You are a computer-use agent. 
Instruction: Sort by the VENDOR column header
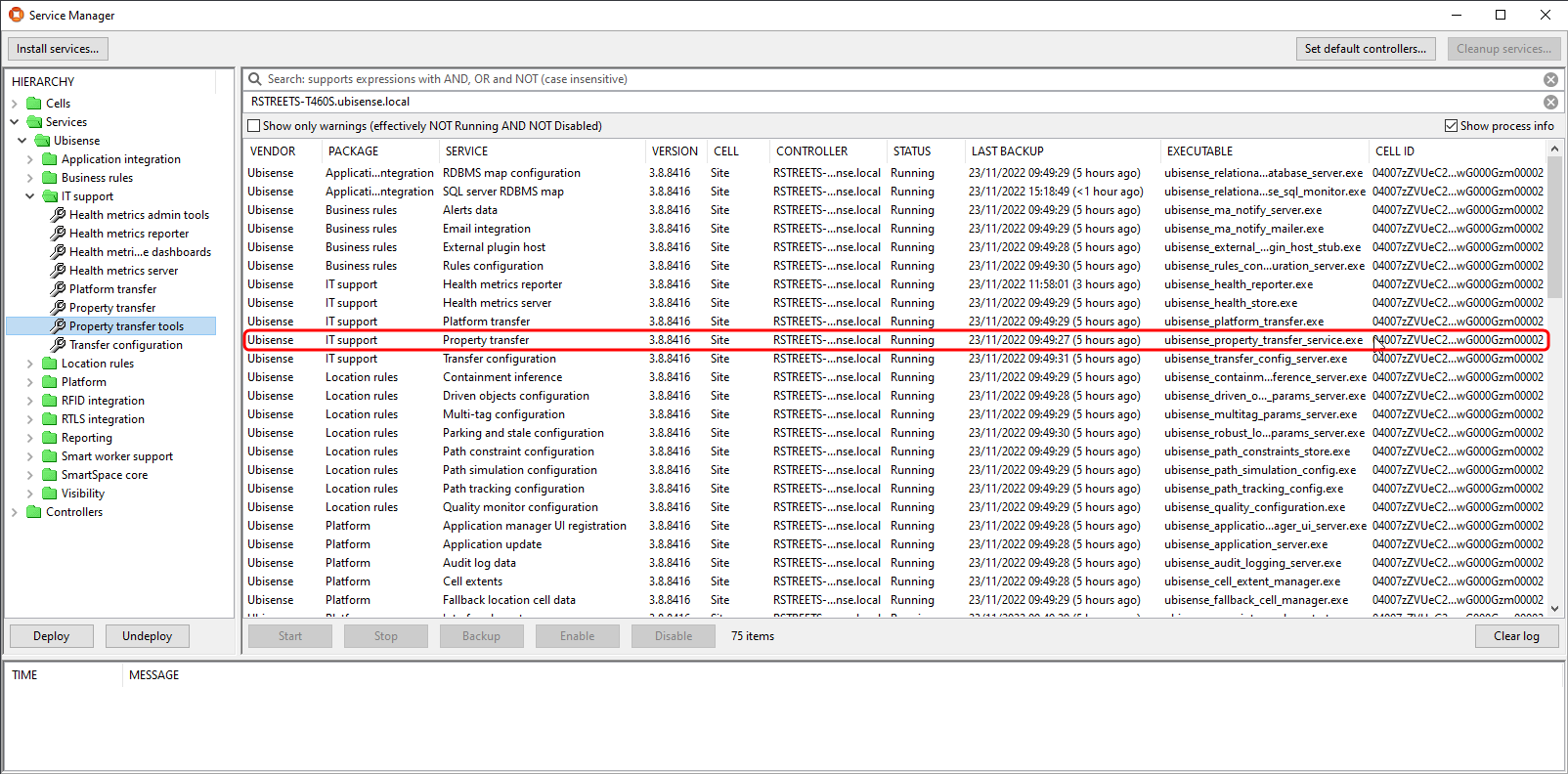coord(273,151)
